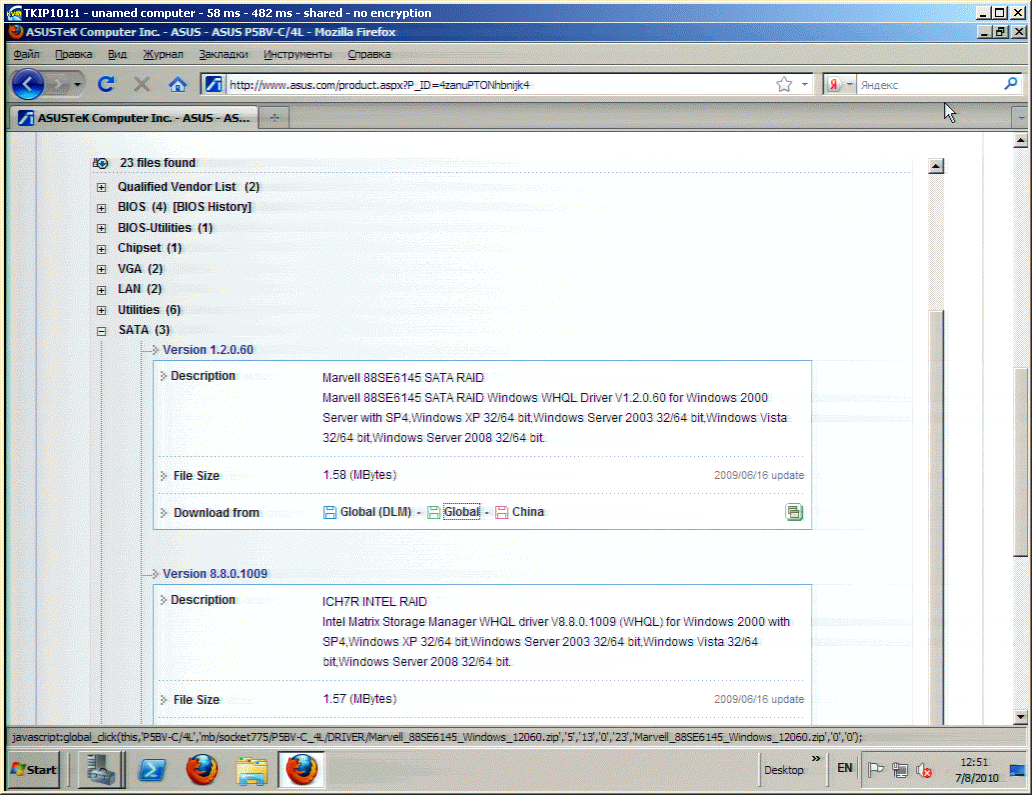
Task: Bookmark page with the star icon
Action: [x=784, y=84]
